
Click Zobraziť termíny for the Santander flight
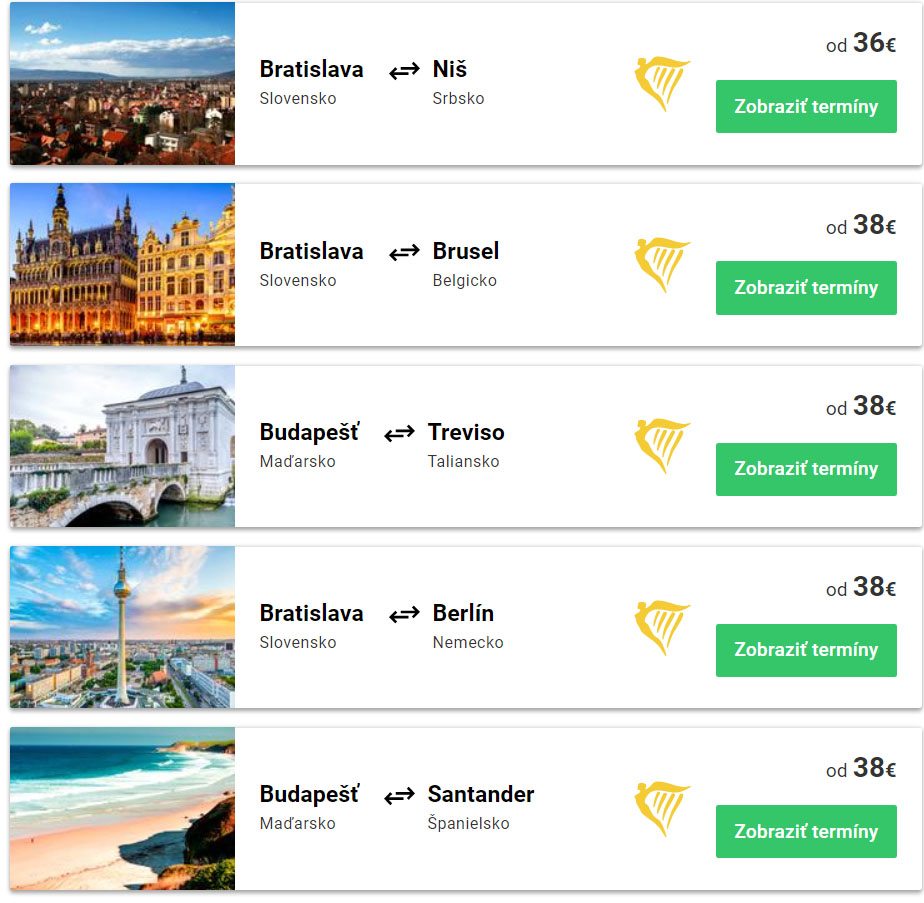pyautogui.click(x=806, y=832)
